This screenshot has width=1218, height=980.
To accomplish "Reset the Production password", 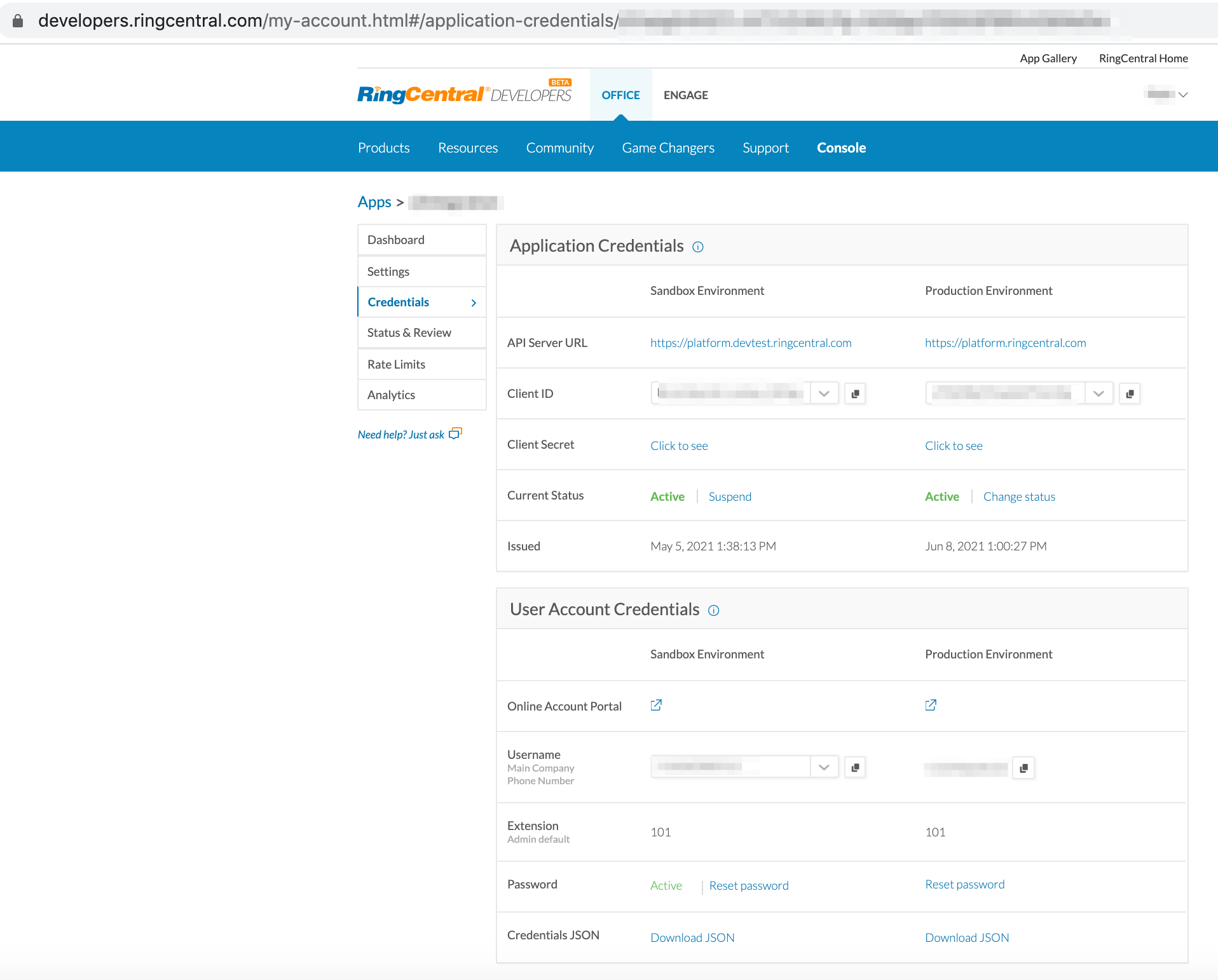I will 965,884.
